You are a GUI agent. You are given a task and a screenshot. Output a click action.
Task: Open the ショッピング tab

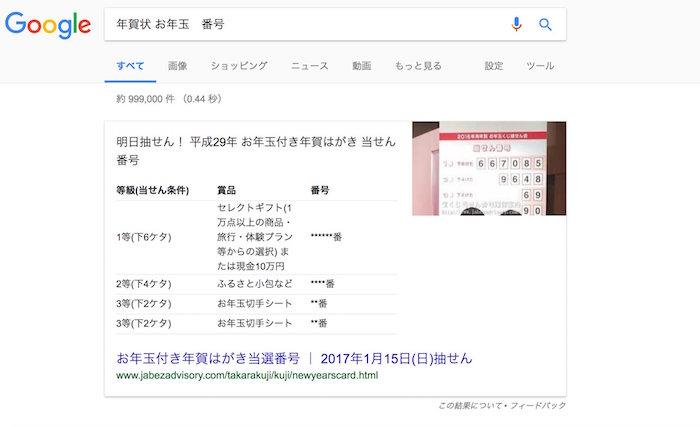coord(239,66)
